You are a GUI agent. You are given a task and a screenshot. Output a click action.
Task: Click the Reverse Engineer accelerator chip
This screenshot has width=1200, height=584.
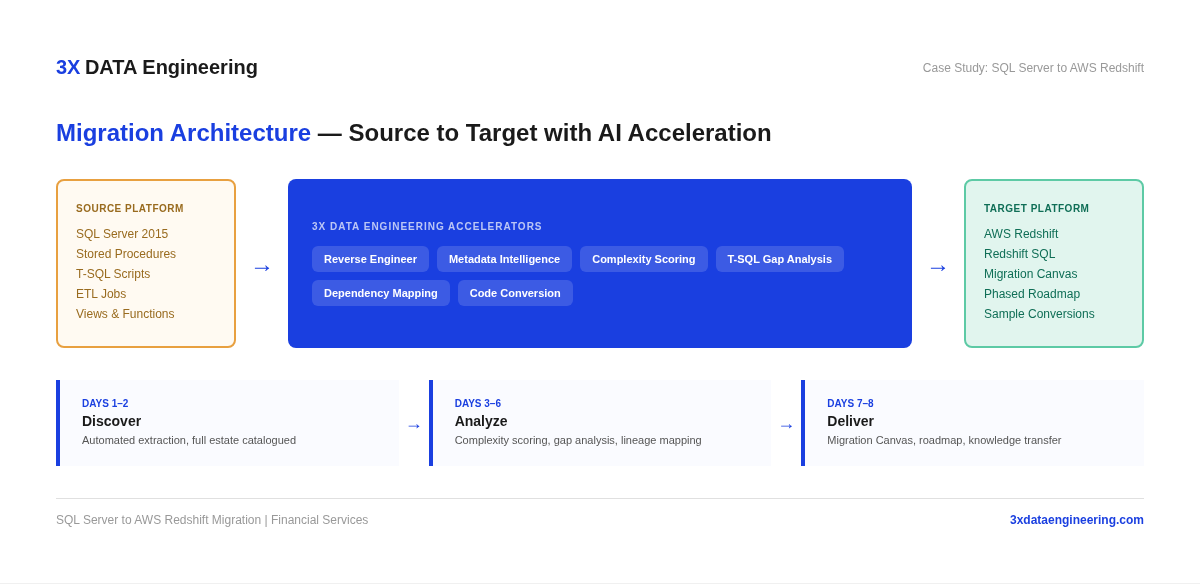370,259
